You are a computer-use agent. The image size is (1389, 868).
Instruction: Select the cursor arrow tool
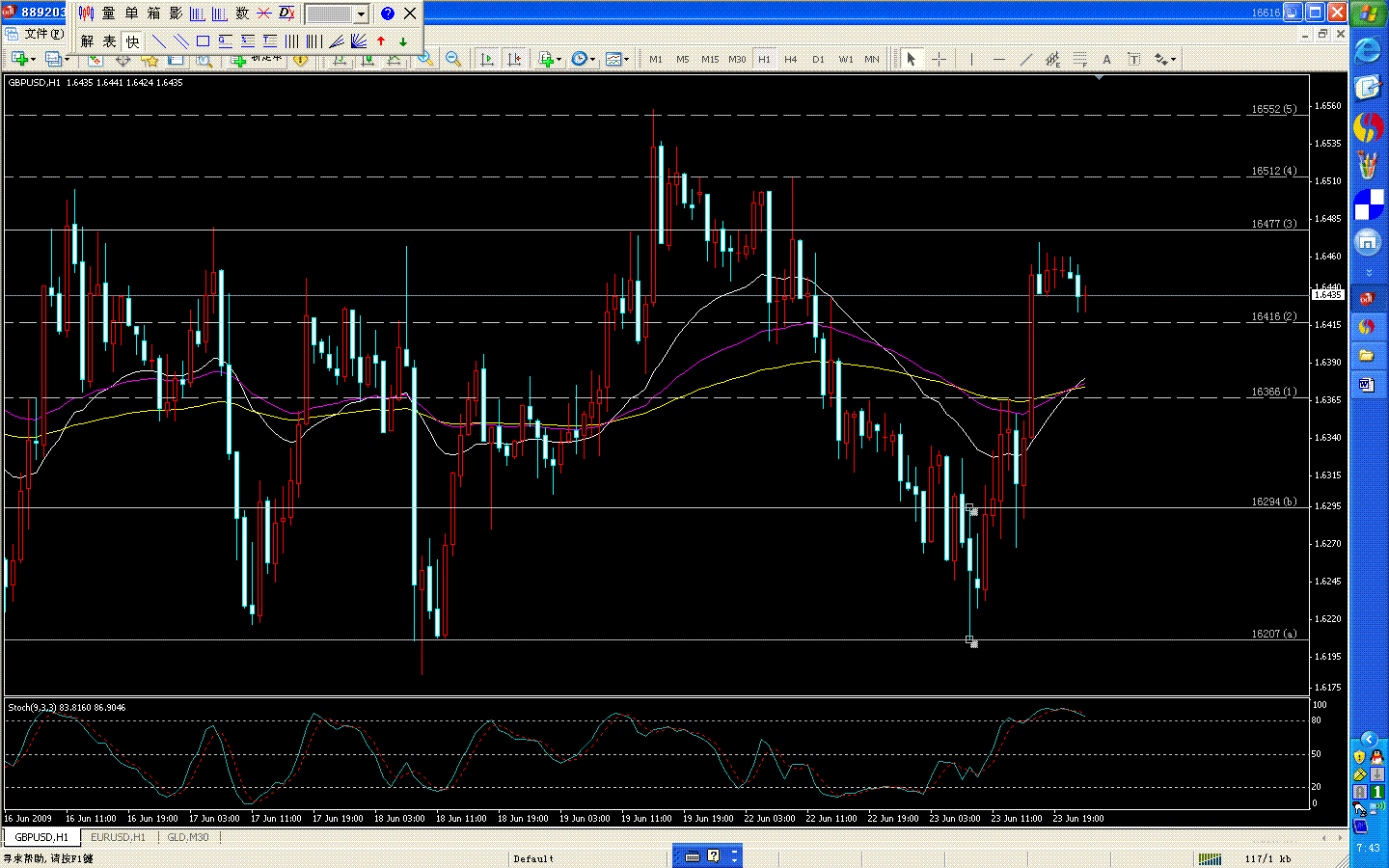tap(911, 59)
